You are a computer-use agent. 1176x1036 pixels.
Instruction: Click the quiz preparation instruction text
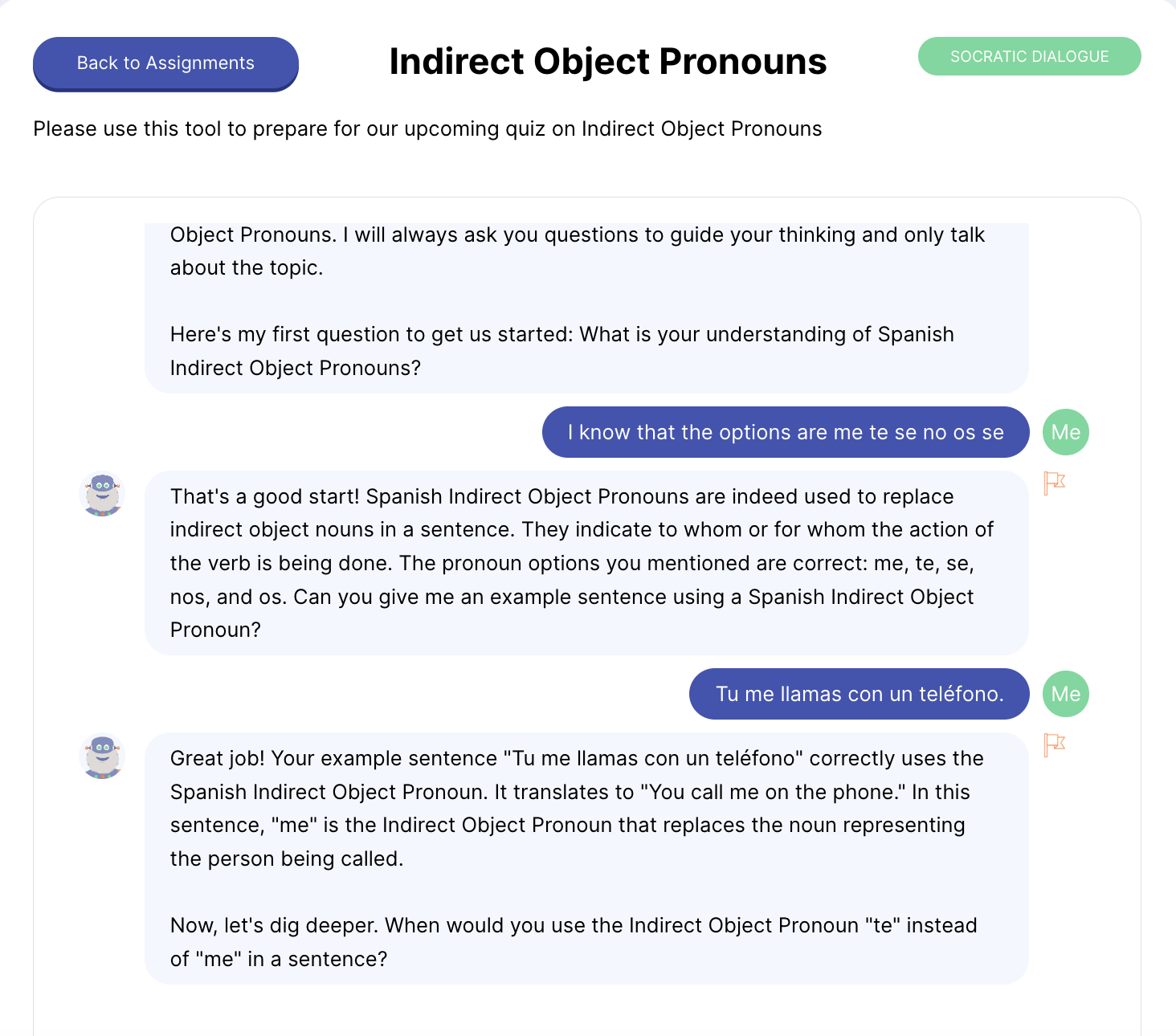tap(427, 128)
